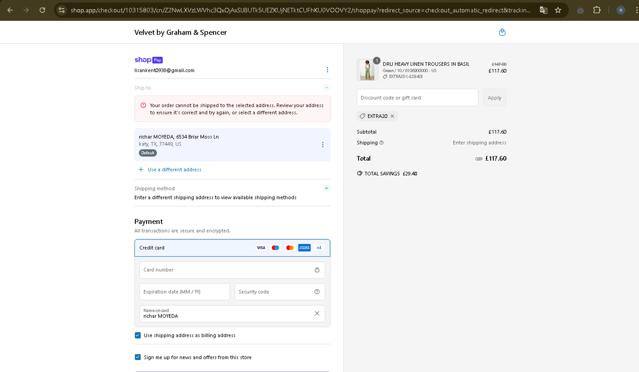Go forward in the browser

coord(26,10)
